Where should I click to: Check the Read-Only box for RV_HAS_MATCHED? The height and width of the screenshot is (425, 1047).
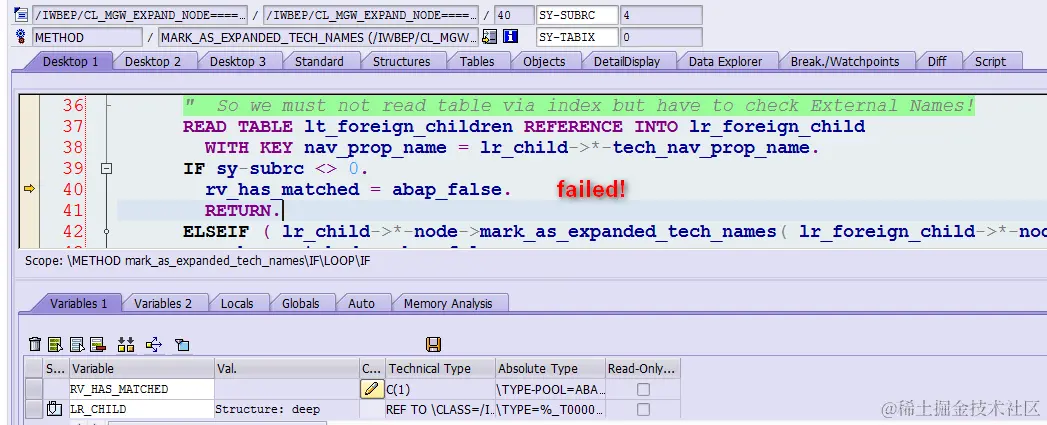point(643,389)
